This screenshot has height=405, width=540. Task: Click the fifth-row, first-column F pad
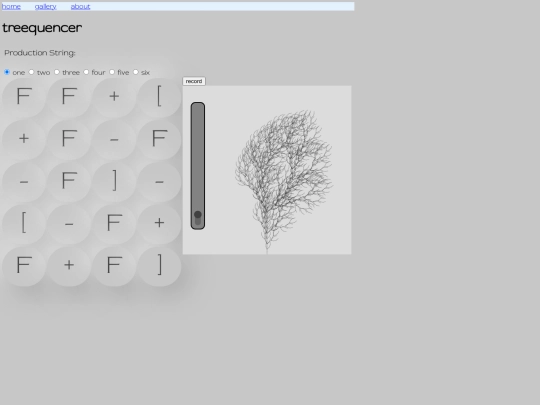[x=24, y=266]
